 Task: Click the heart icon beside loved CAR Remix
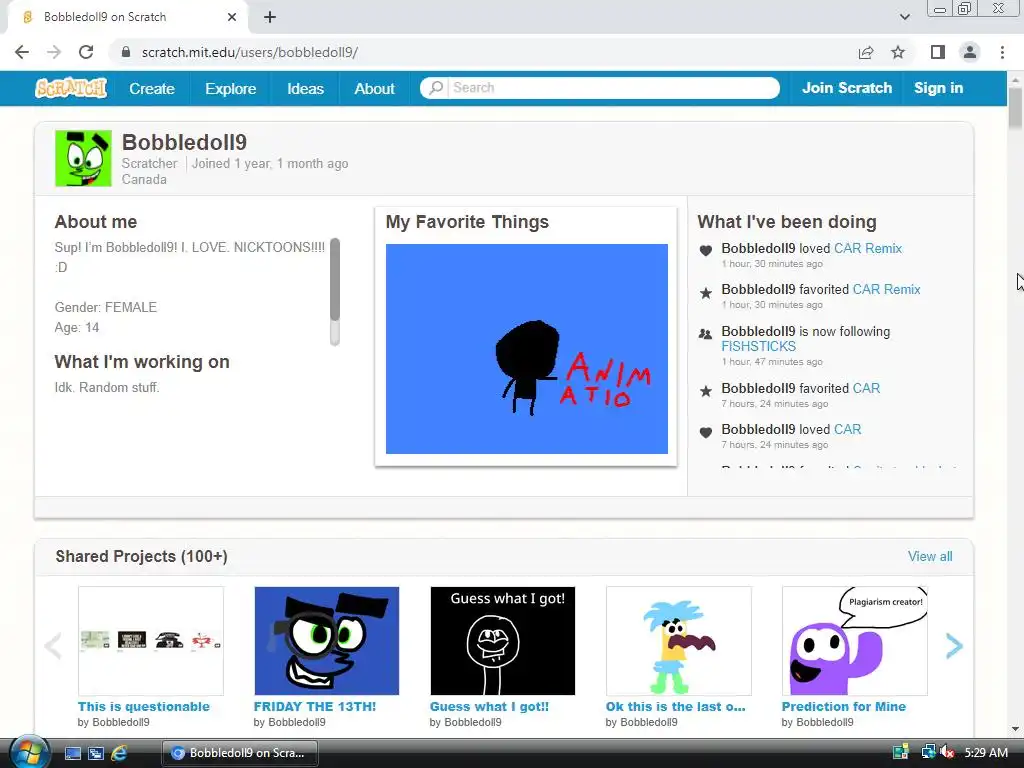pyautogui.click(x=705, y=250)
